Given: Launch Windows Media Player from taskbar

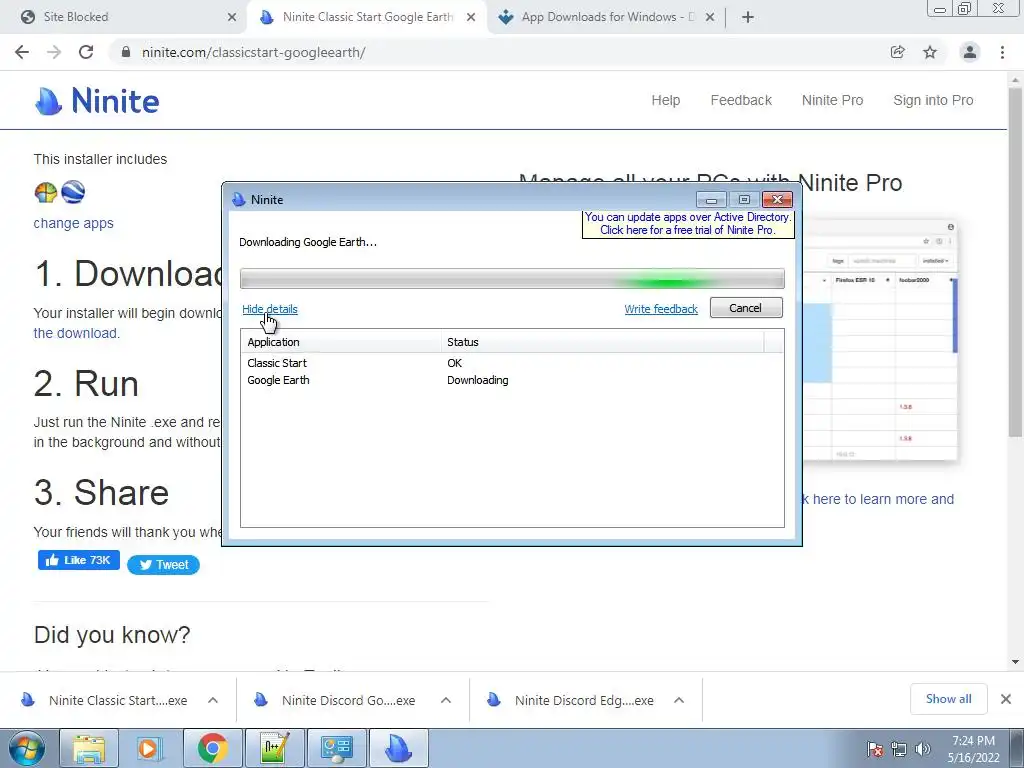Looking at the screenshot, I should 151,748.
